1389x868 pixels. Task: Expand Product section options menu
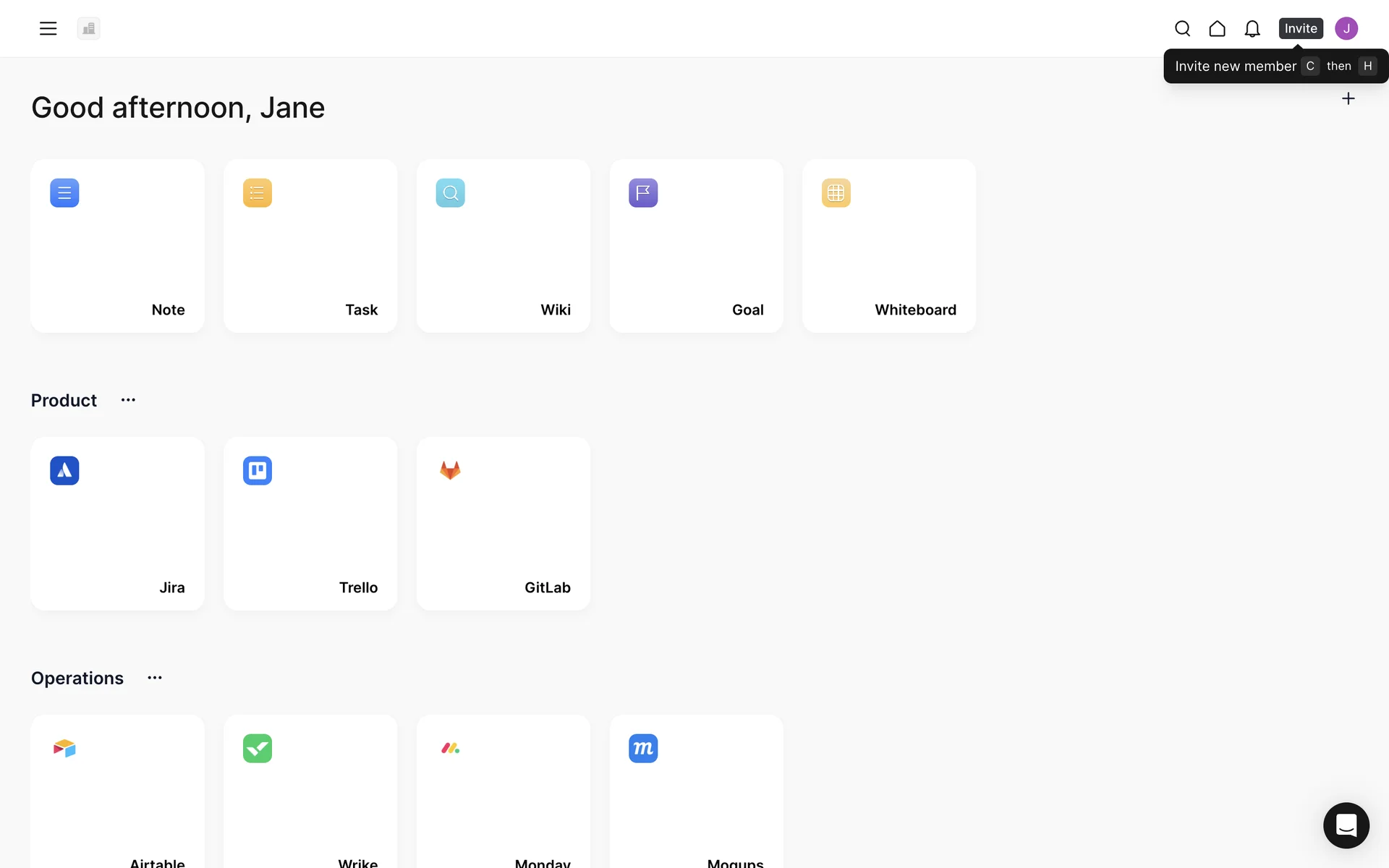[128, 400]
